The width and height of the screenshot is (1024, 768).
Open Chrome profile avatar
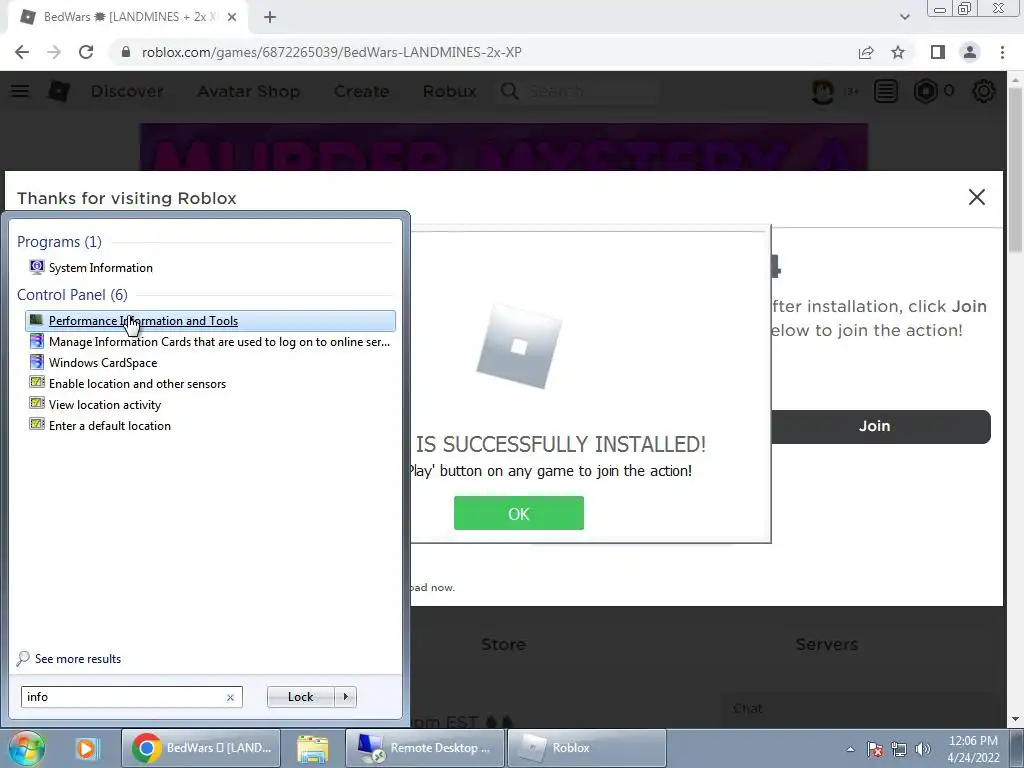[x=970, y=52]
